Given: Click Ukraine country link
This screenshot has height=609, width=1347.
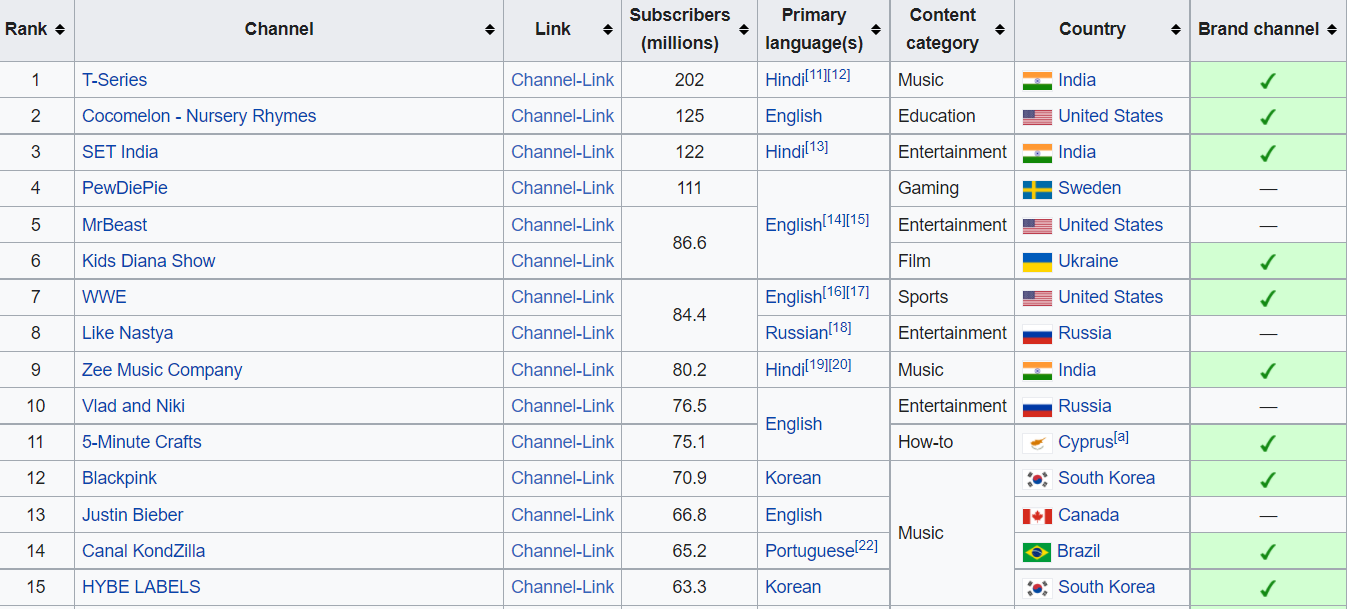Looking at the screenshot, I should tap(1088, 261).
